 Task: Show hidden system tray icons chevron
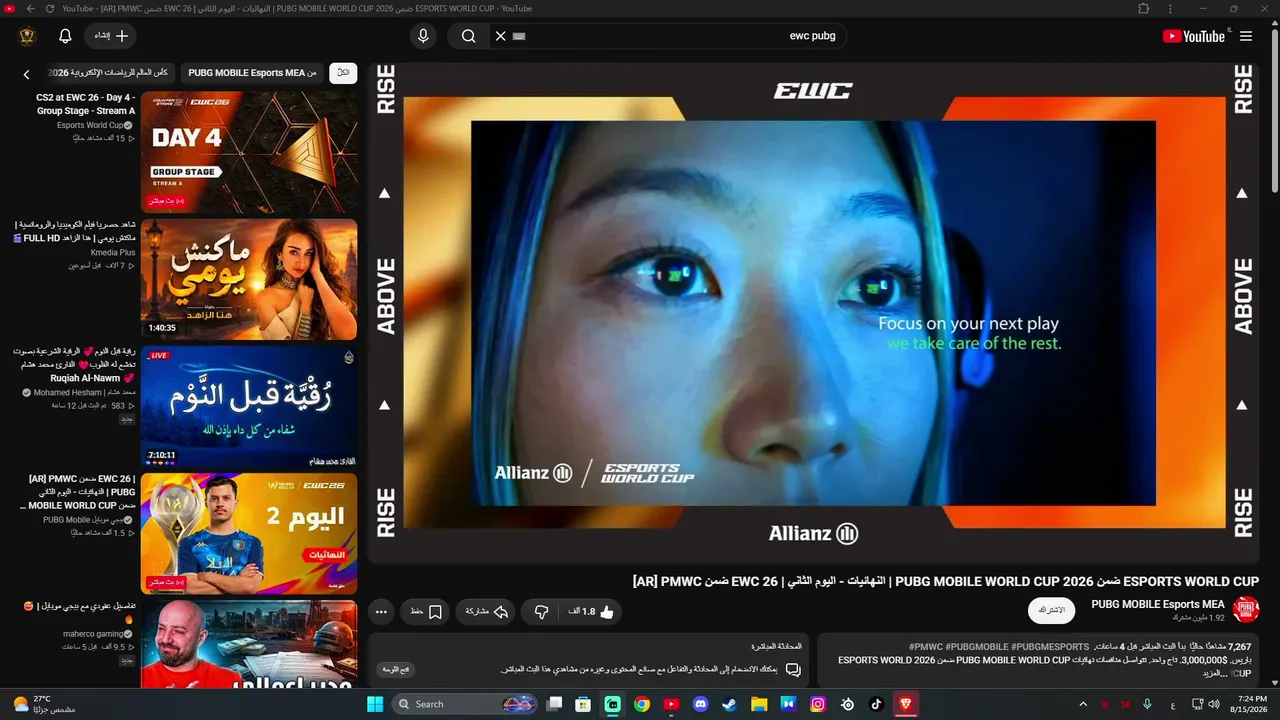1084,704
